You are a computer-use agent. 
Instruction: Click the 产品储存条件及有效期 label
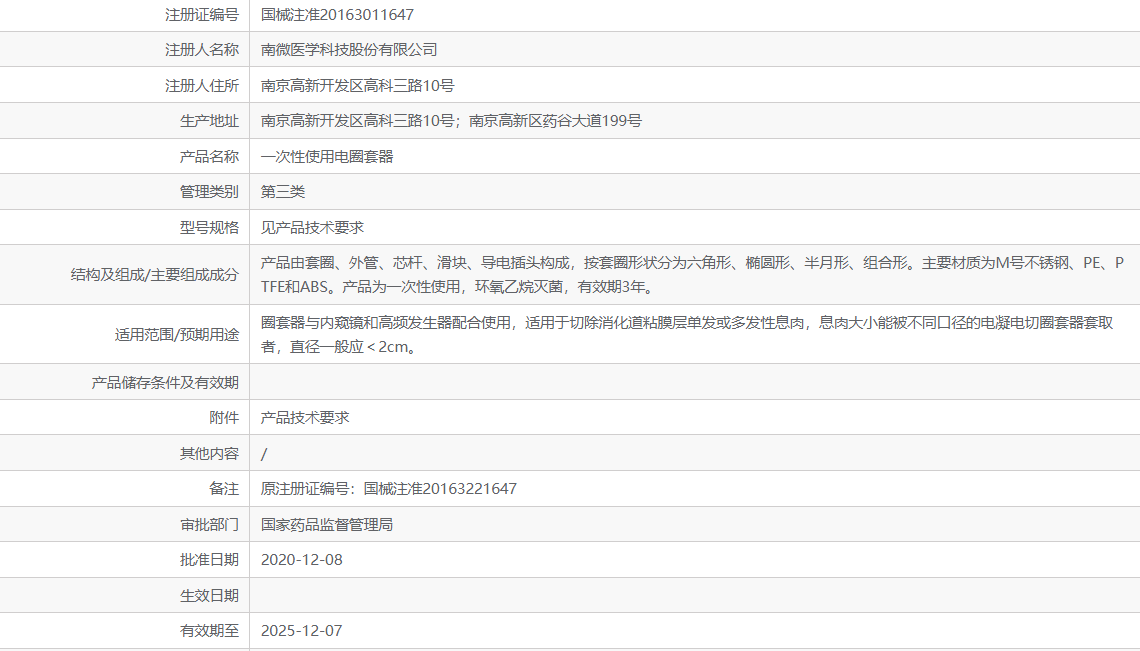165,382
